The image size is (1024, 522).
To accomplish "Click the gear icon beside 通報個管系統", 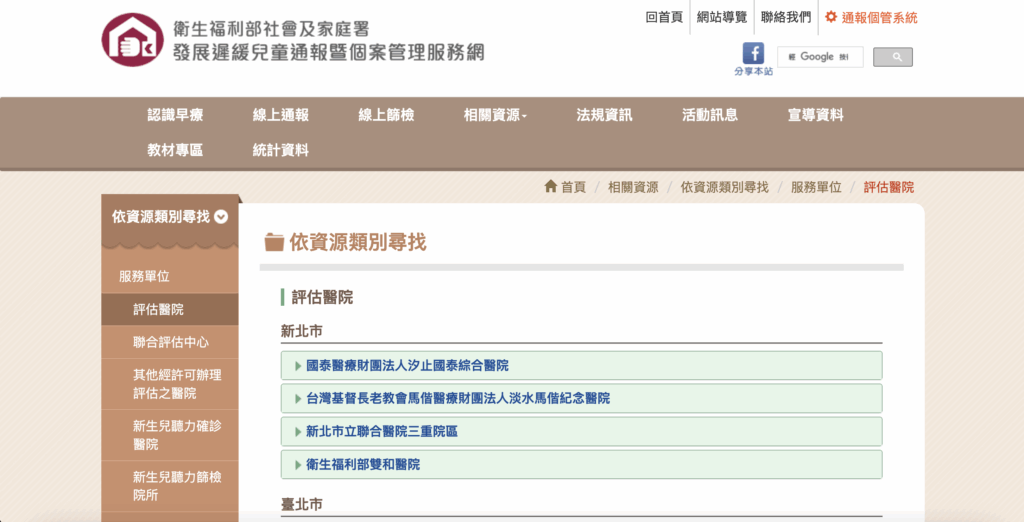I will coord(831,17).
